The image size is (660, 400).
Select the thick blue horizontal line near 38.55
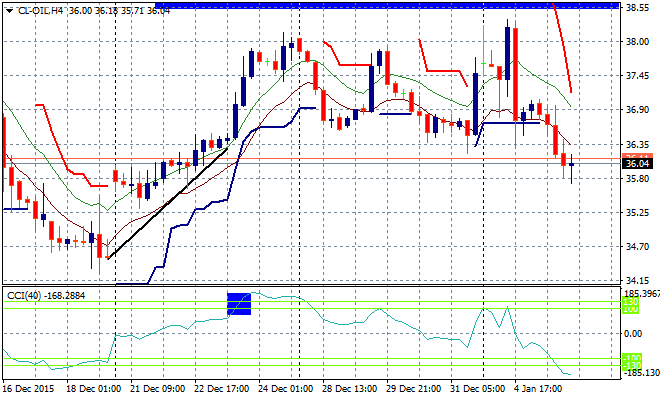tap(387, 5)
